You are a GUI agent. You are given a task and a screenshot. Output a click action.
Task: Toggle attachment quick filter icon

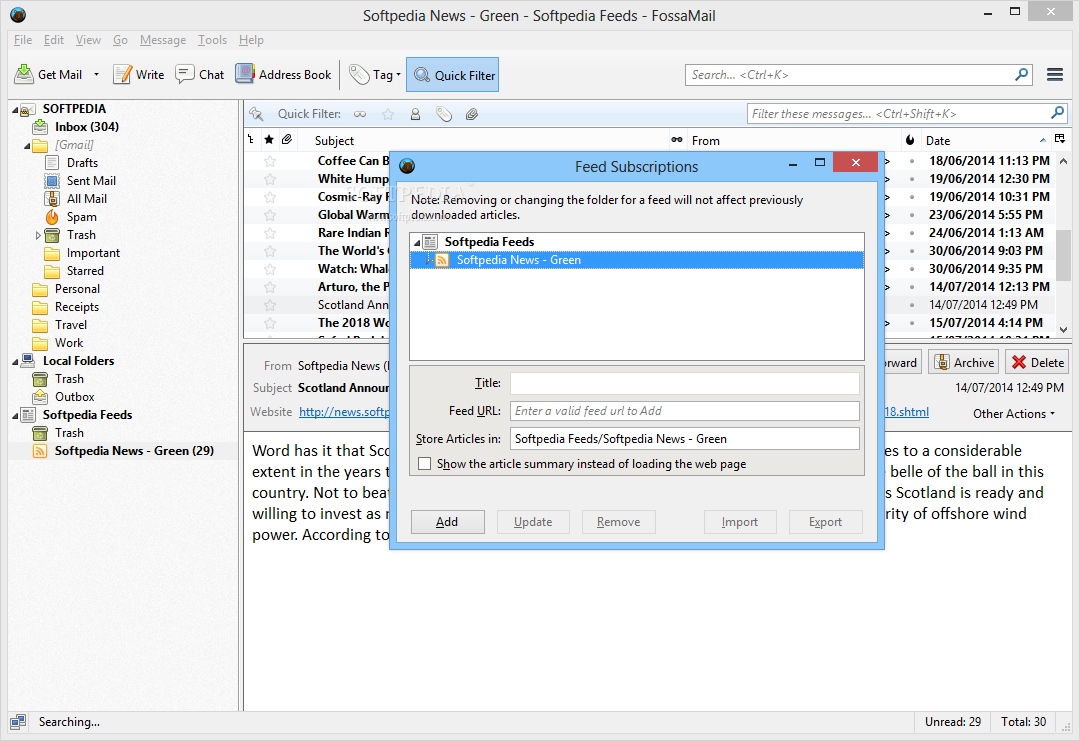(x=472, y=114)
